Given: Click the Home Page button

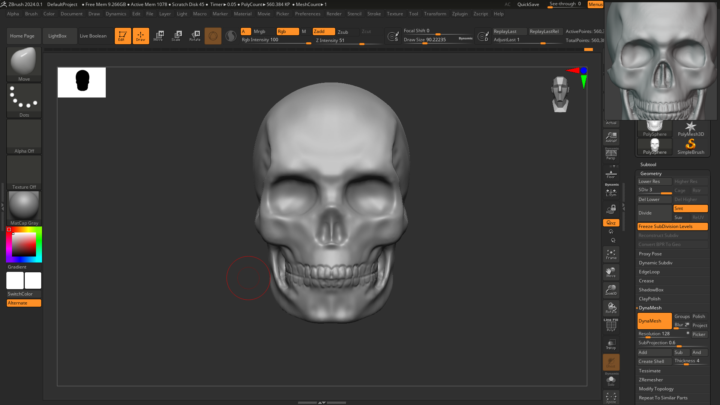Looking at the screenshot, I should (22, 36).
